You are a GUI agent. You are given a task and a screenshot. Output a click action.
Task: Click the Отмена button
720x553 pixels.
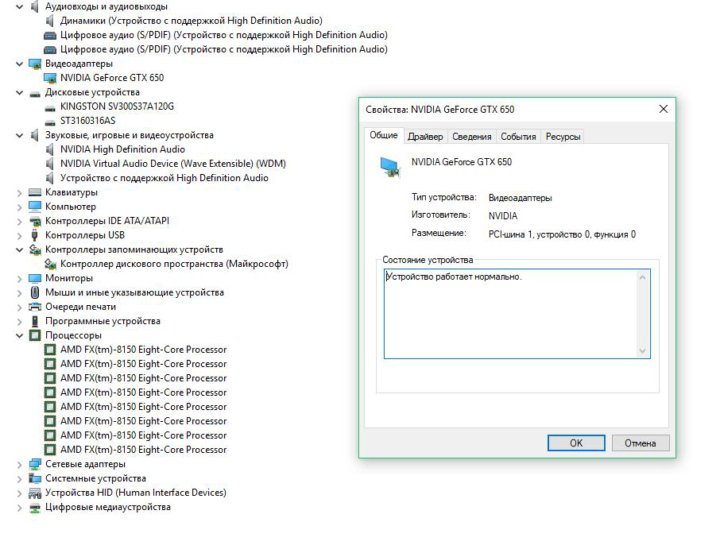(640, 443)
